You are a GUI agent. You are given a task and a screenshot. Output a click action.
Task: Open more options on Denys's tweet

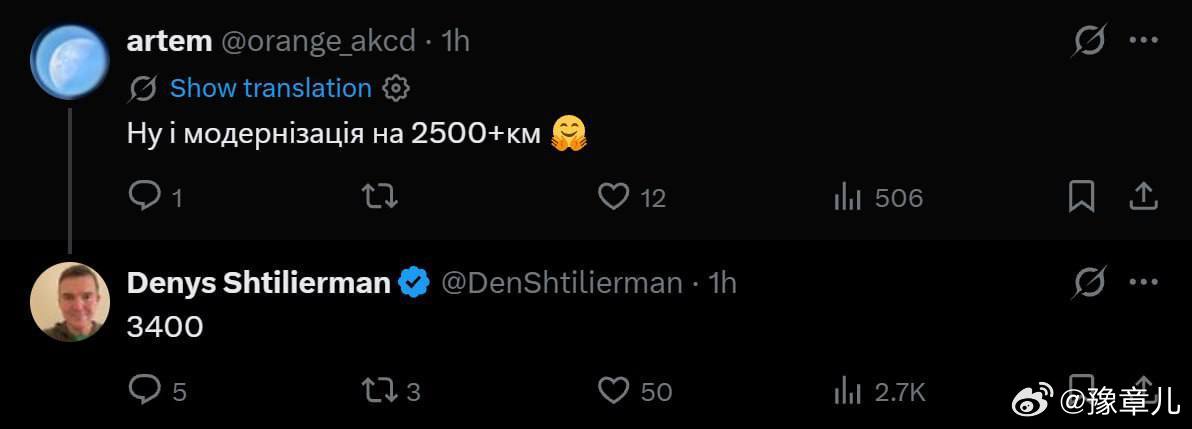(1143, 282)
